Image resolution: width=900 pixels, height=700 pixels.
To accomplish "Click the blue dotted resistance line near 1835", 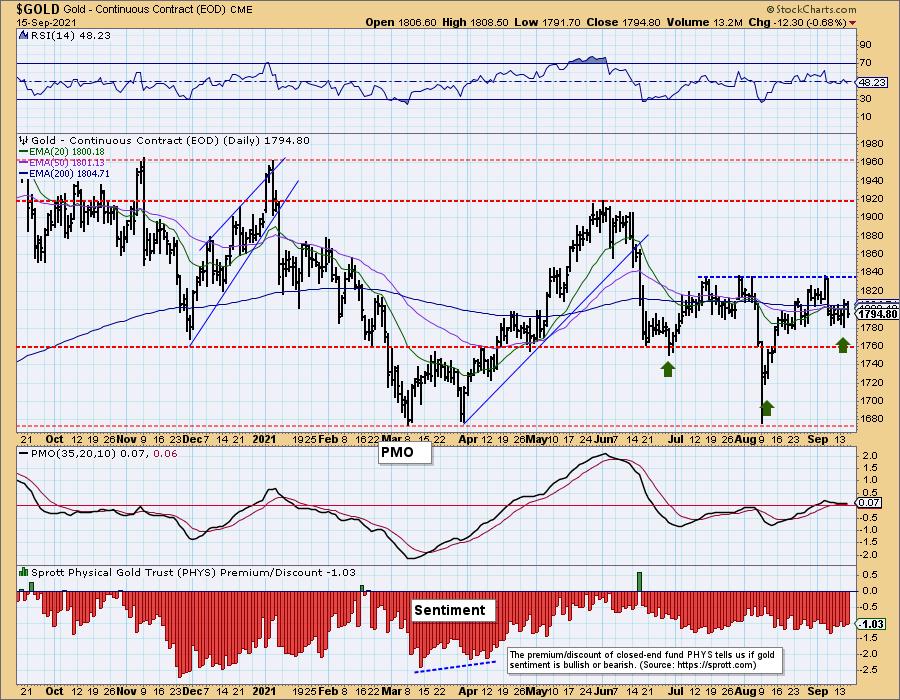I will point(777,277).
